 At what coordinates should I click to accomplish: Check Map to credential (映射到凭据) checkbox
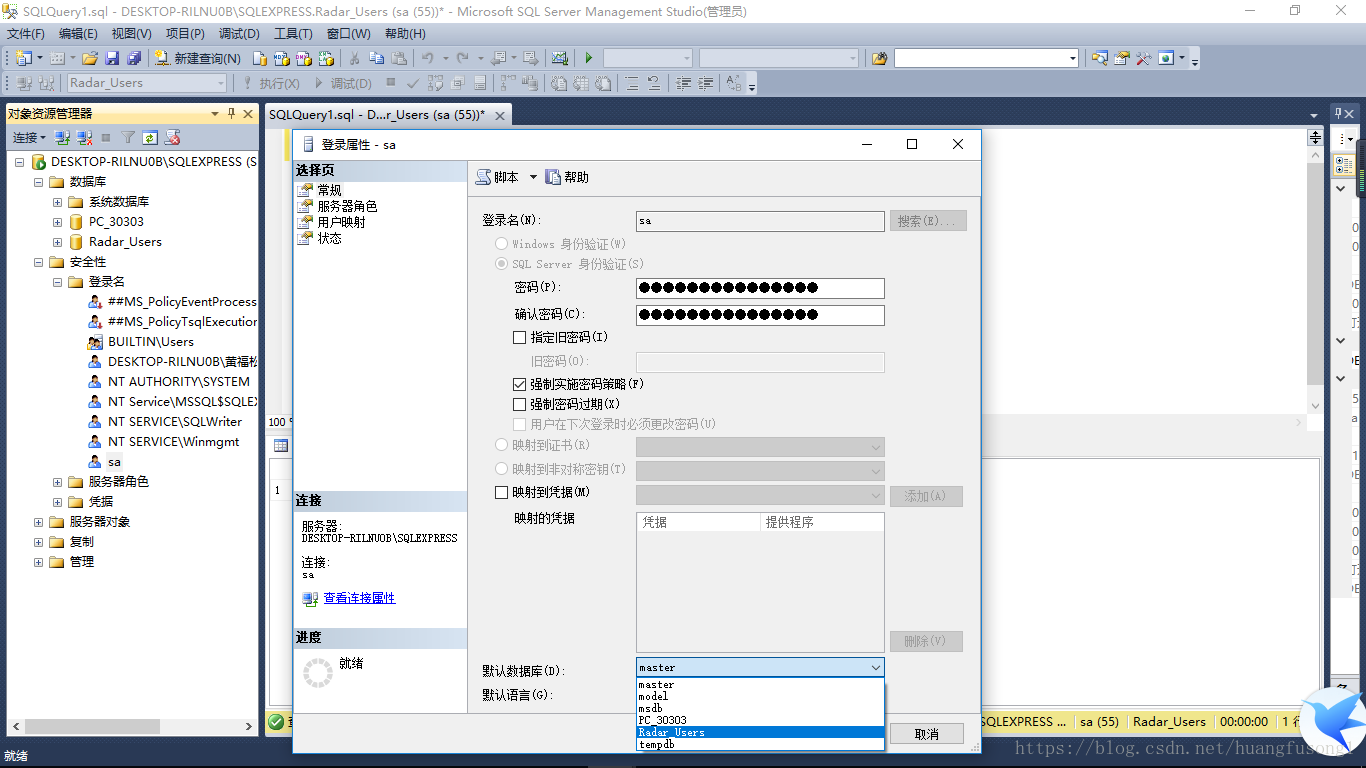tap(502, 492)
